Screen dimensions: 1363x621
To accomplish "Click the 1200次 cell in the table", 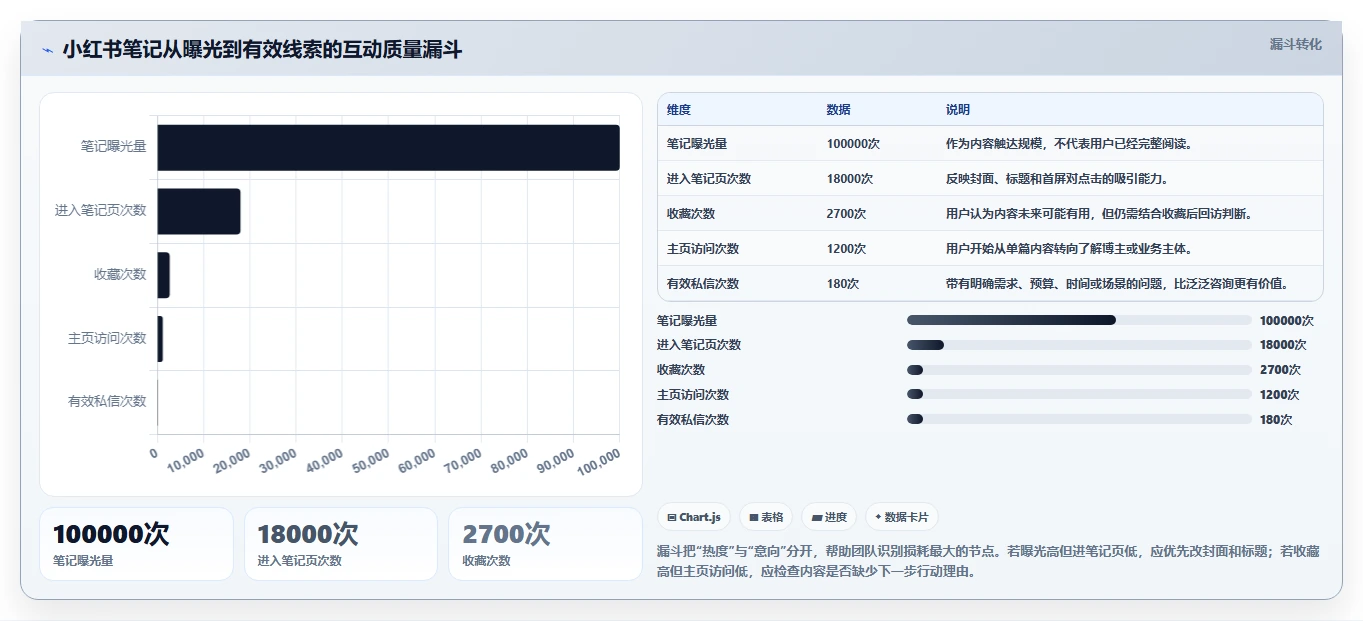I will 847,249.
